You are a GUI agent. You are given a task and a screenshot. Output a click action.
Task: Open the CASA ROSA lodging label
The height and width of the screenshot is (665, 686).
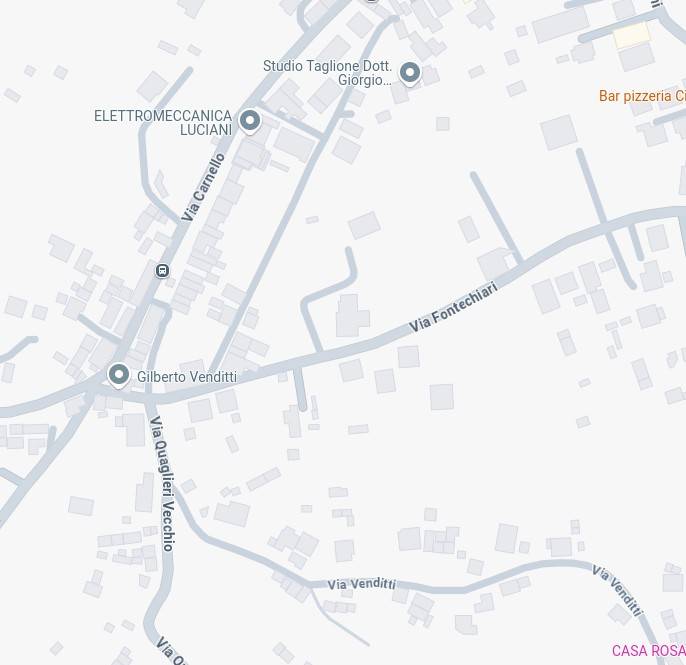coord(648,651)
